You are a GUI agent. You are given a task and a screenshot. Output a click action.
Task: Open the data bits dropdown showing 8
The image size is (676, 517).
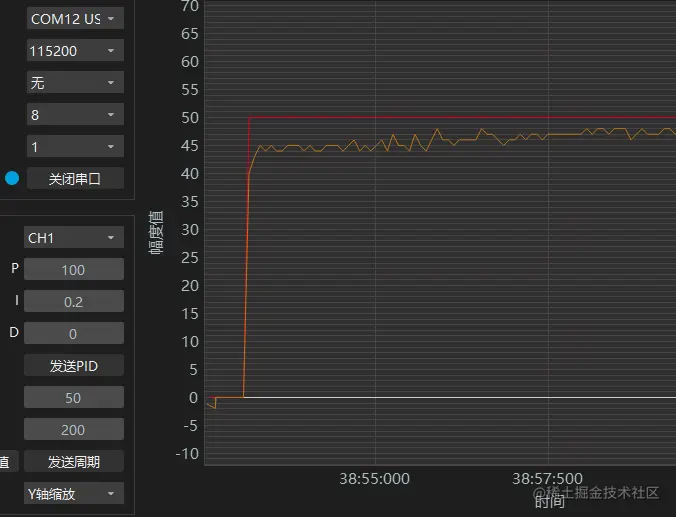click(x=75, y=114)
